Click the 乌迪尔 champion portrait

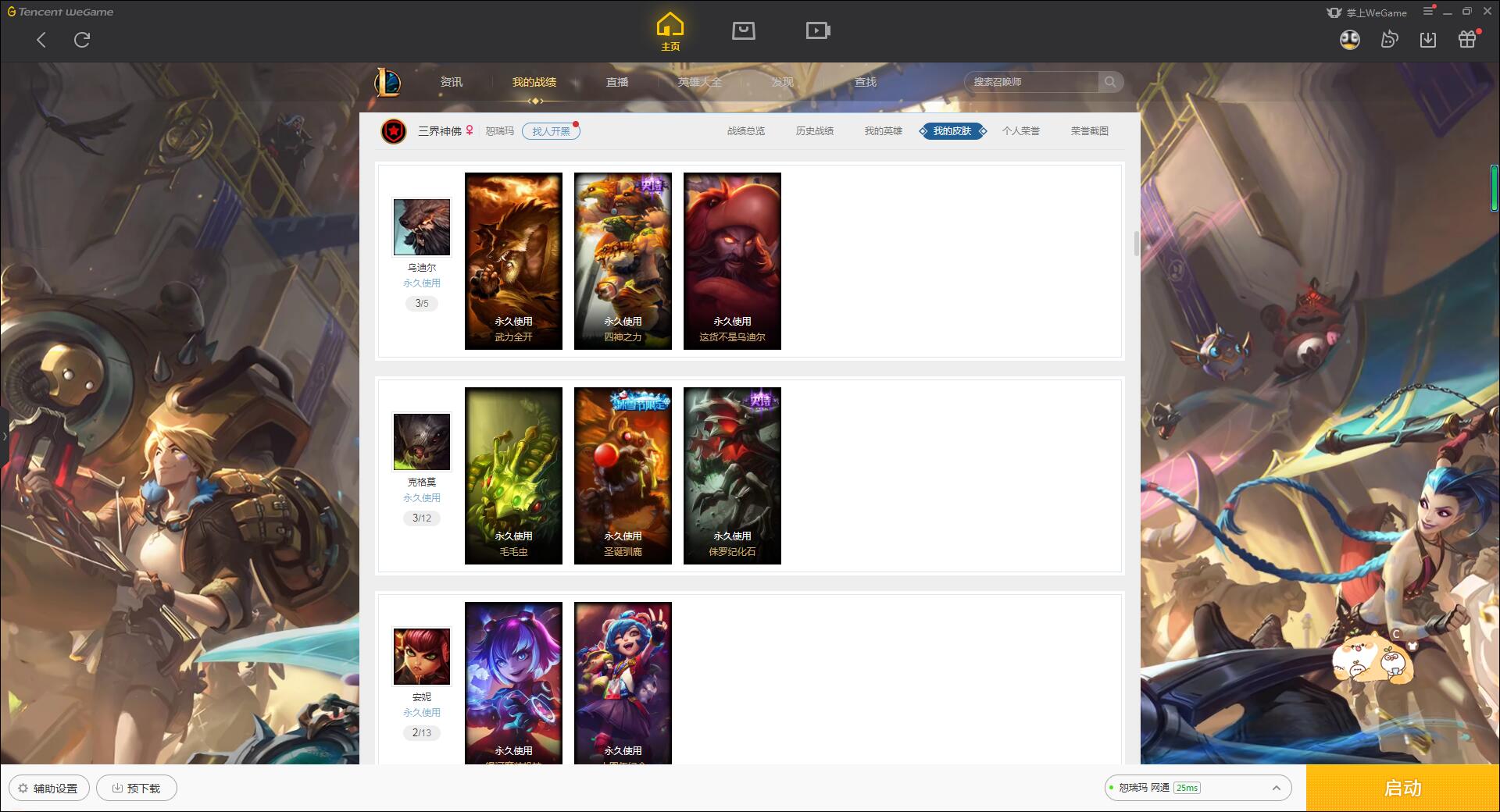coord(422,227)
